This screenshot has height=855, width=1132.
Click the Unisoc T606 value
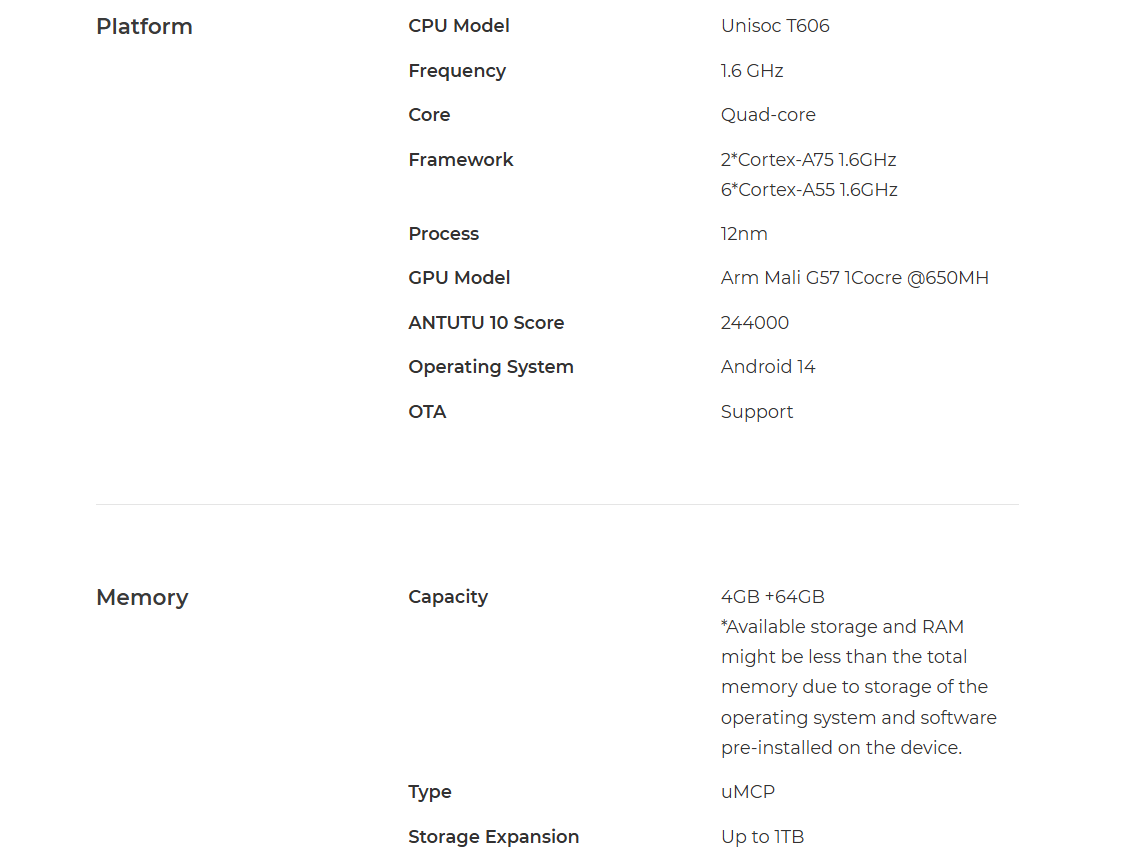pos(775,26)
